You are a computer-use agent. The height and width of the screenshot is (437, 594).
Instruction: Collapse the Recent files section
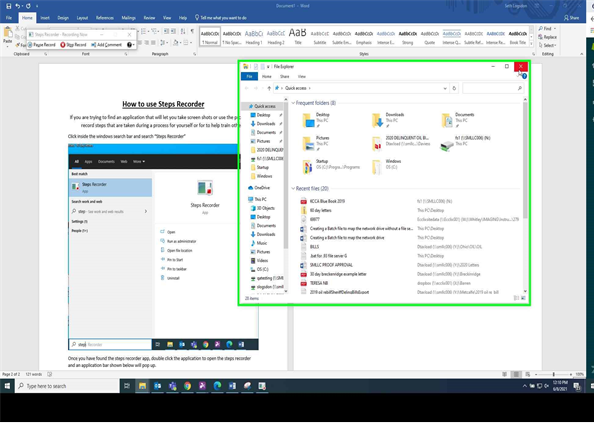tap(293, 189)
